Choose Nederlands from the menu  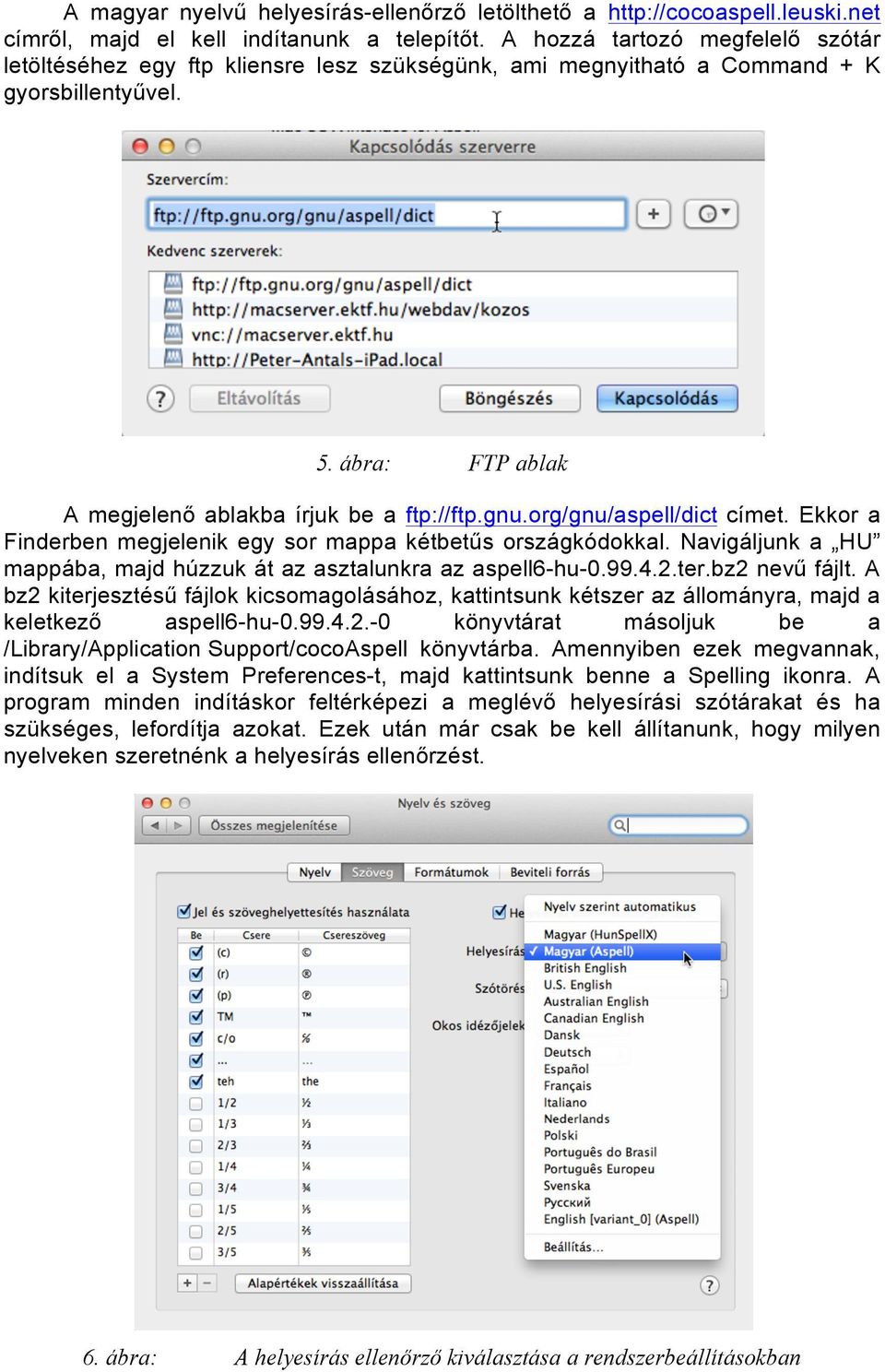(622, 1118)
